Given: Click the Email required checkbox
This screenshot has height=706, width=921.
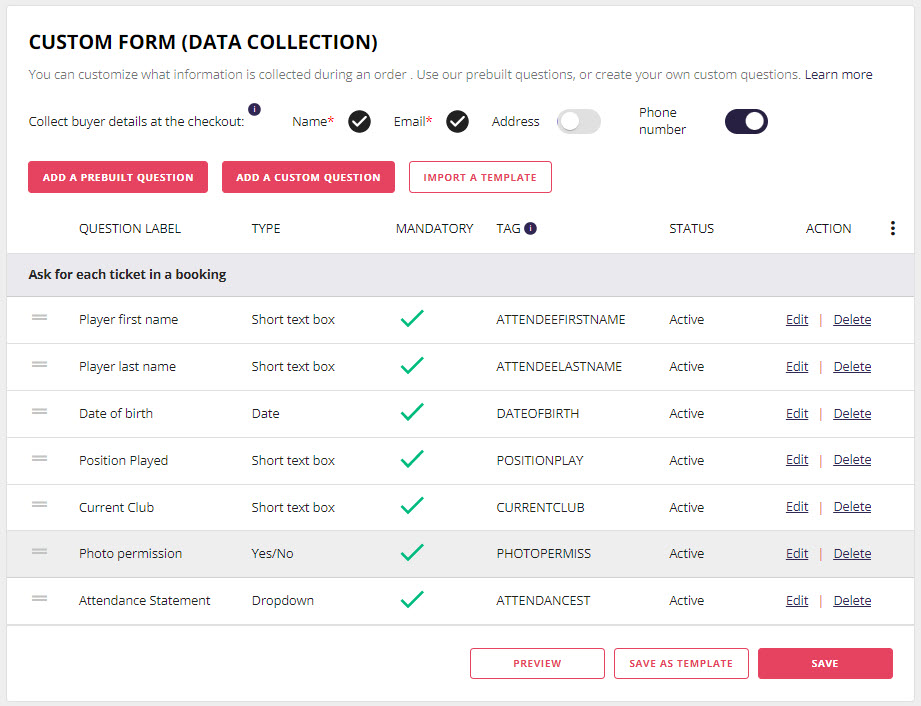Looking at the screenshot, I should 457,122.
